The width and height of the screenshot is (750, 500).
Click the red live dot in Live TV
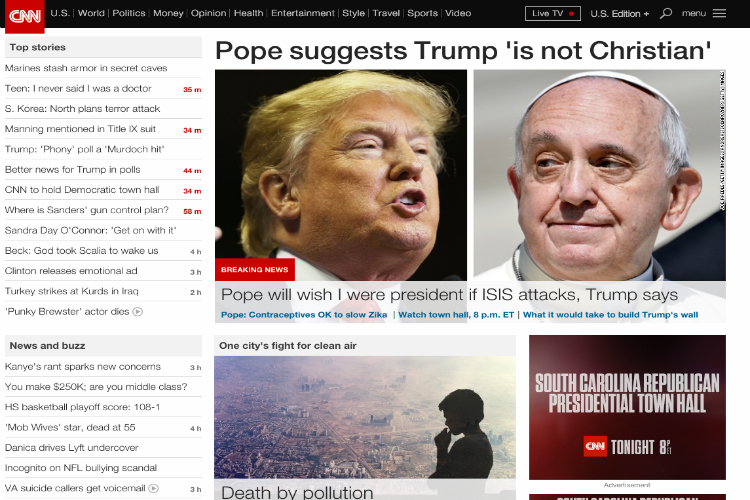[x=571, y=14]
